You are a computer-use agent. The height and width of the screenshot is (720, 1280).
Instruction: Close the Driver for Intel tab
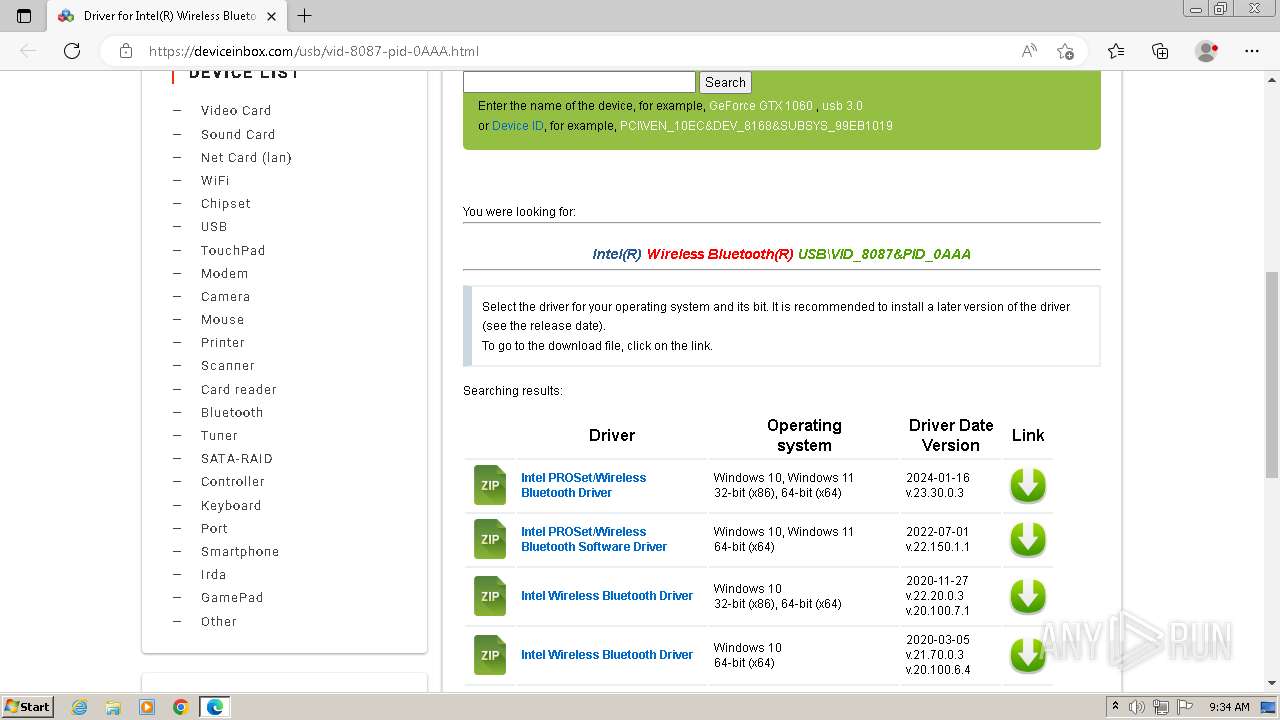(x=271, y=16)
